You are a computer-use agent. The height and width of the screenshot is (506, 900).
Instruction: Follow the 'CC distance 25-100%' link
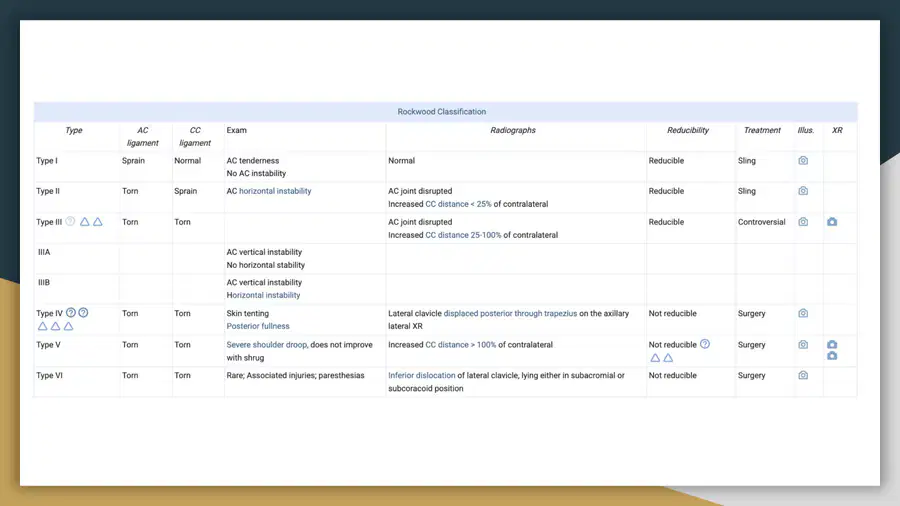[x=463, y=235]
